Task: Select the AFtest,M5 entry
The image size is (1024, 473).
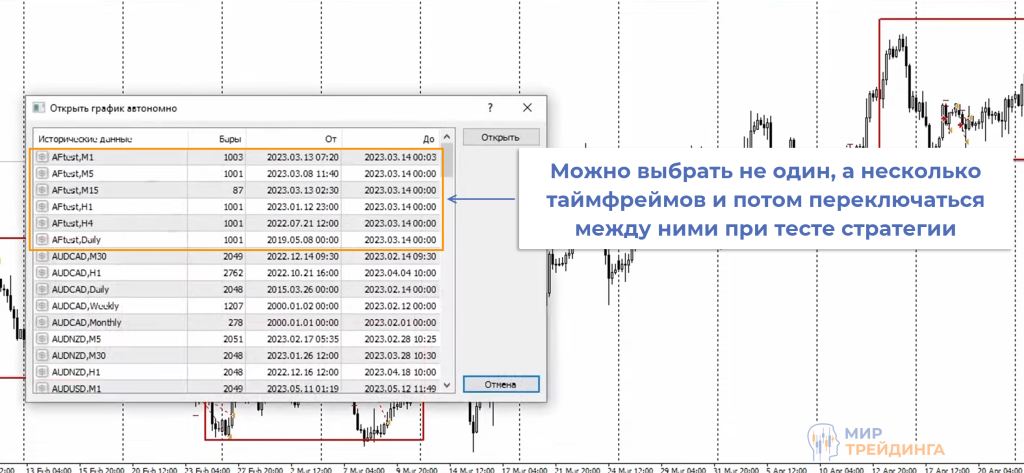Action: tap(237, 173)
